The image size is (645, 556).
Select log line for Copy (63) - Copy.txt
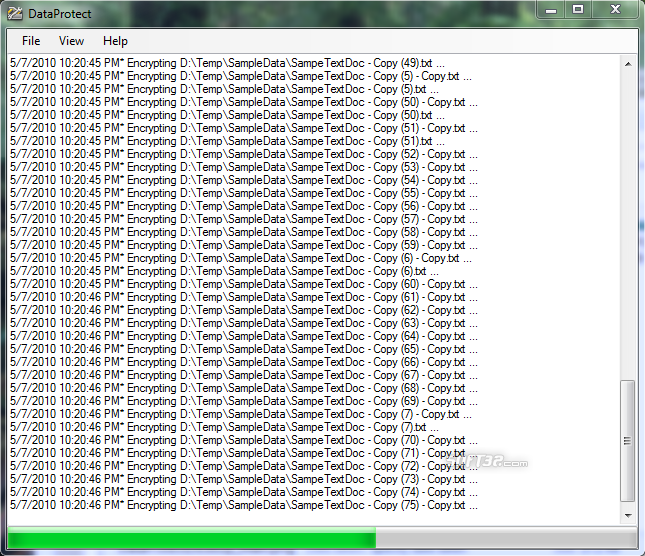click(244, 324)
